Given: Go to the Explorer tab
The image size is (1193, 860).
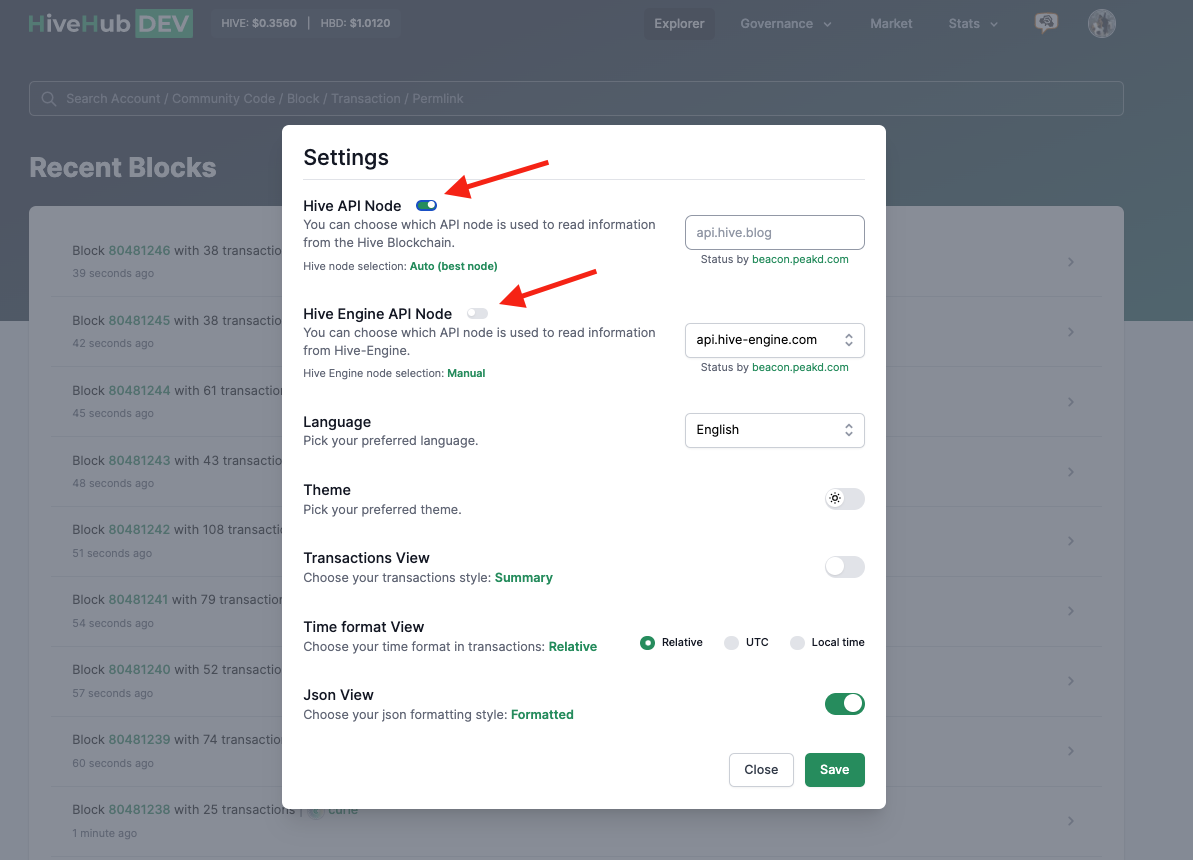Looking at the screenshot, I should point(679,24).
